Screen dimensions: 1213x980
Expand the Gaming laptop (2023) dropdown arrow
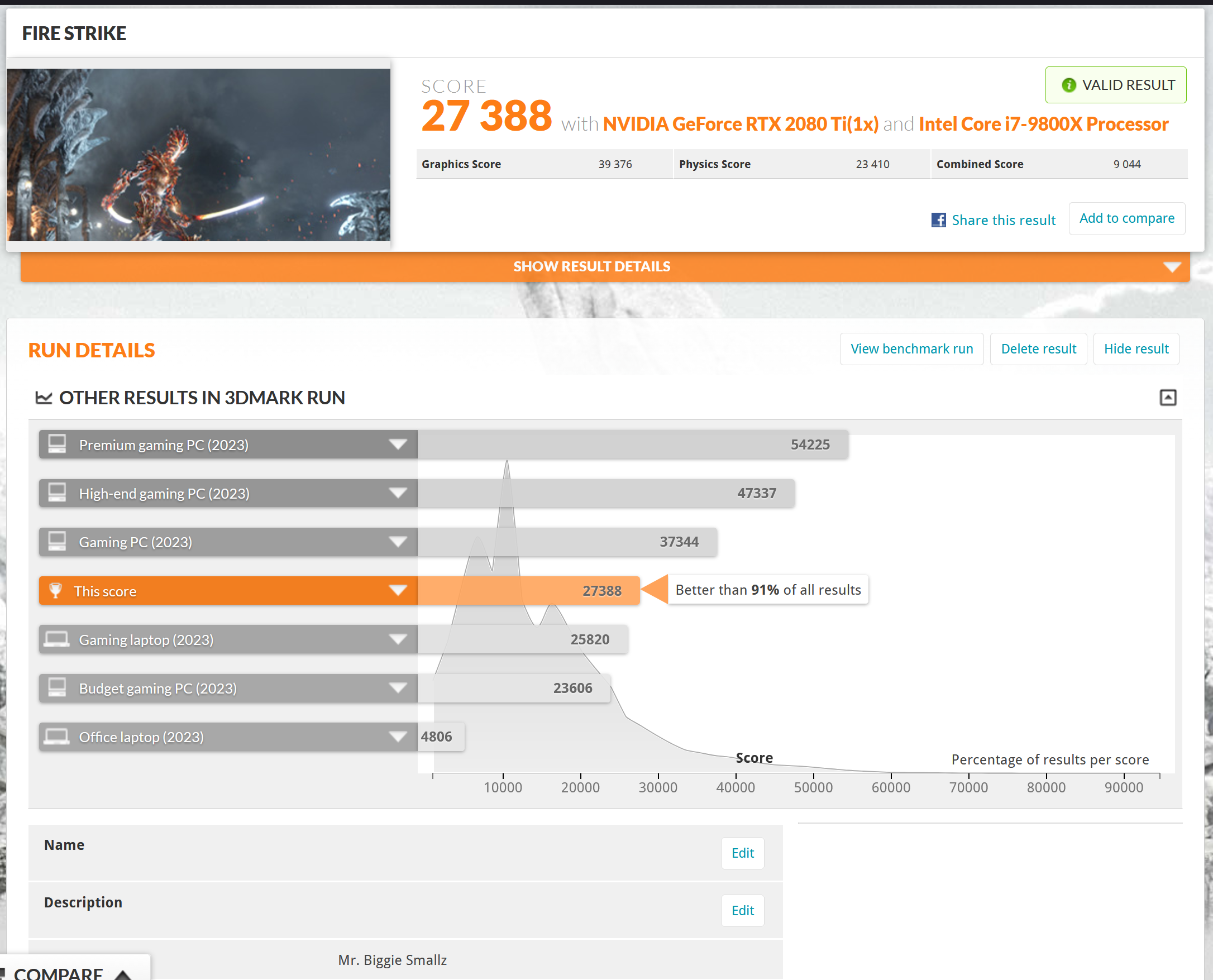tap(398, 639)
